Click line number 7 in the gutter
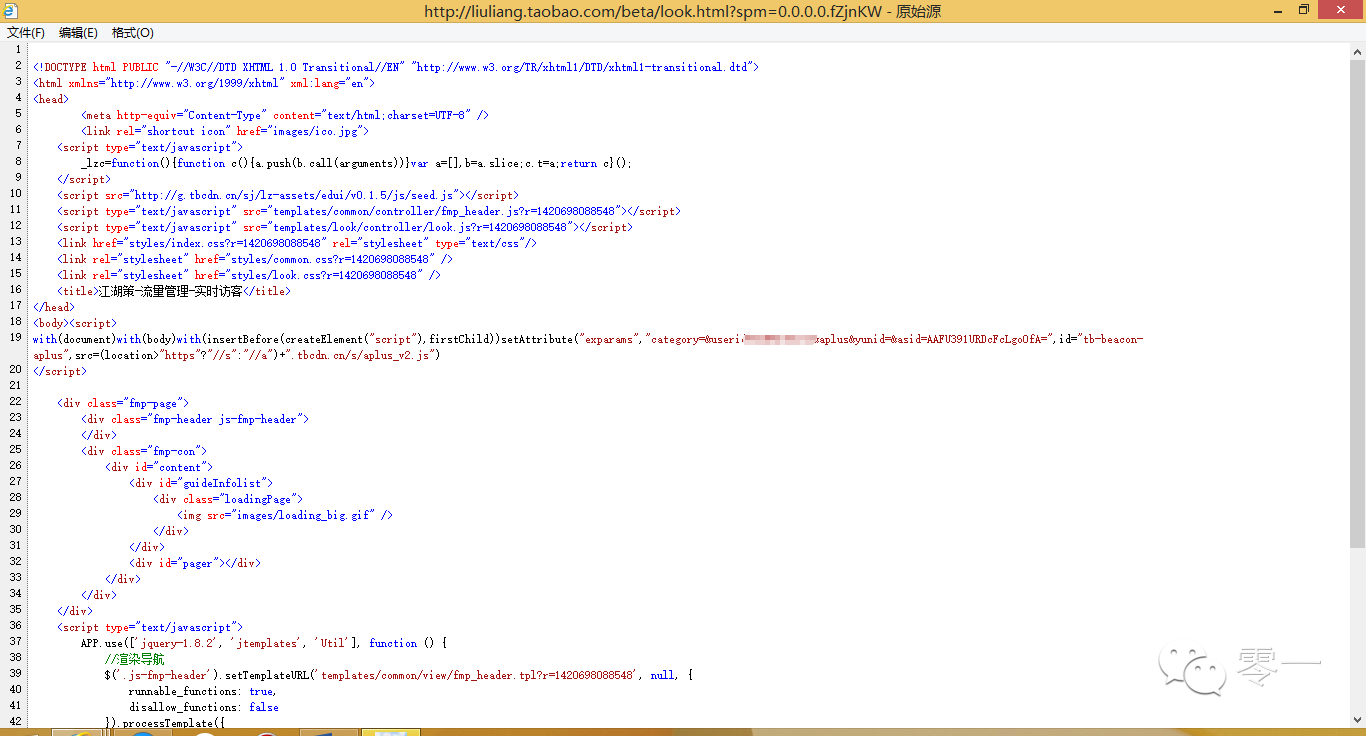The image size is (1366, 736). [18, 145]
